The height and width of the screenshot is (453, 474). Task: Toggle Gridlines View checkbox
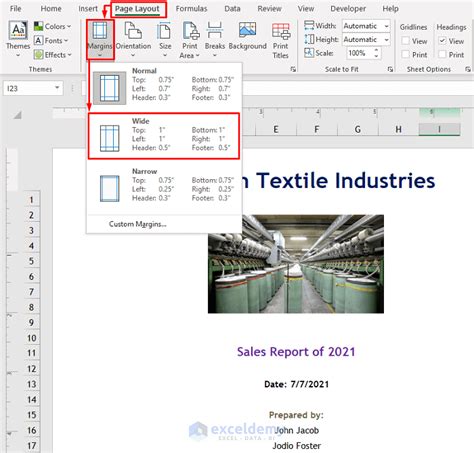[405, 41]
